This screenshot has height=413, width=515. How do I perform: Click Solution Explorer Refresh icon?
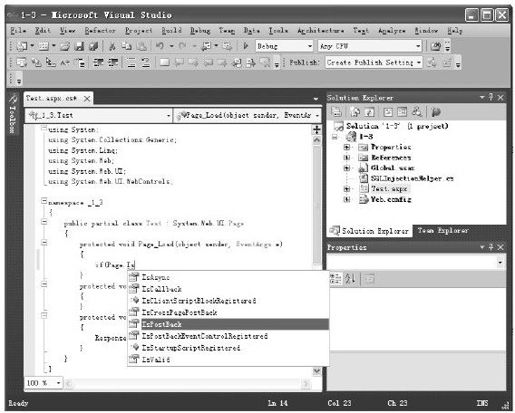[369, 112]
